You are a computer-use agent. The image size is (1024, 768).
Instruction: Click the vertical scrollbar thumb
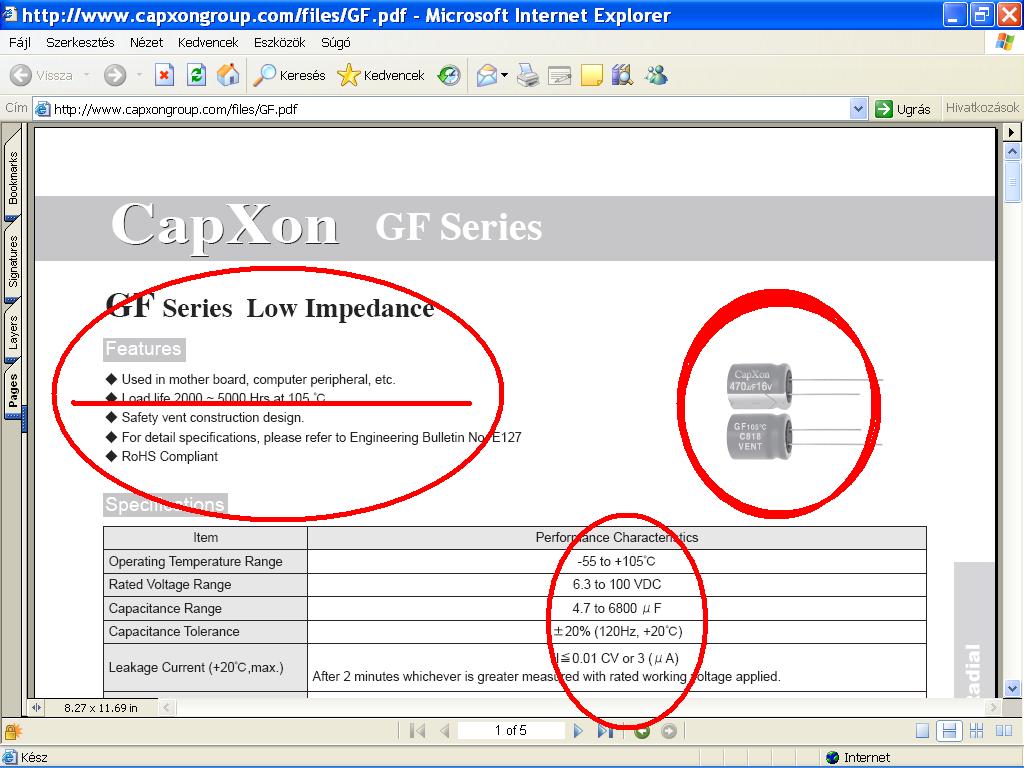(1012, 182)
